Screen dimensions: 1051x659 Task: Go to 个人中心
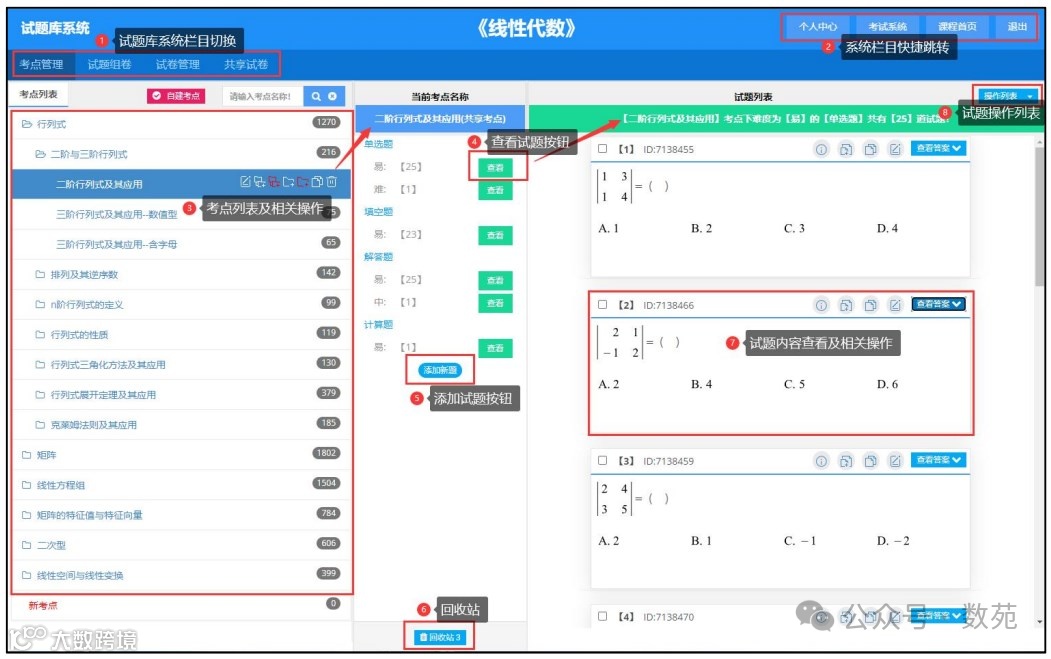coord(818,27)
